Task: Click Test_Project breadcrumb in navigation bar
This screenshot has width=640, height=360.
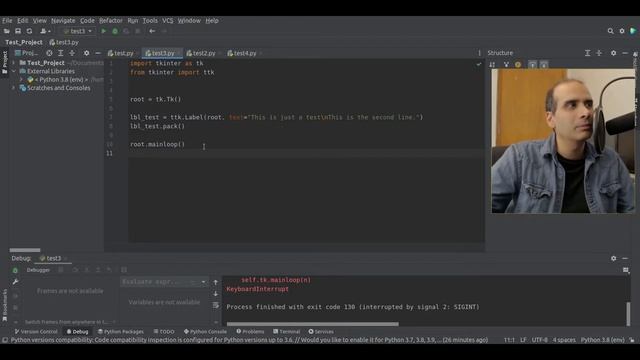Action: coord(24,42)
